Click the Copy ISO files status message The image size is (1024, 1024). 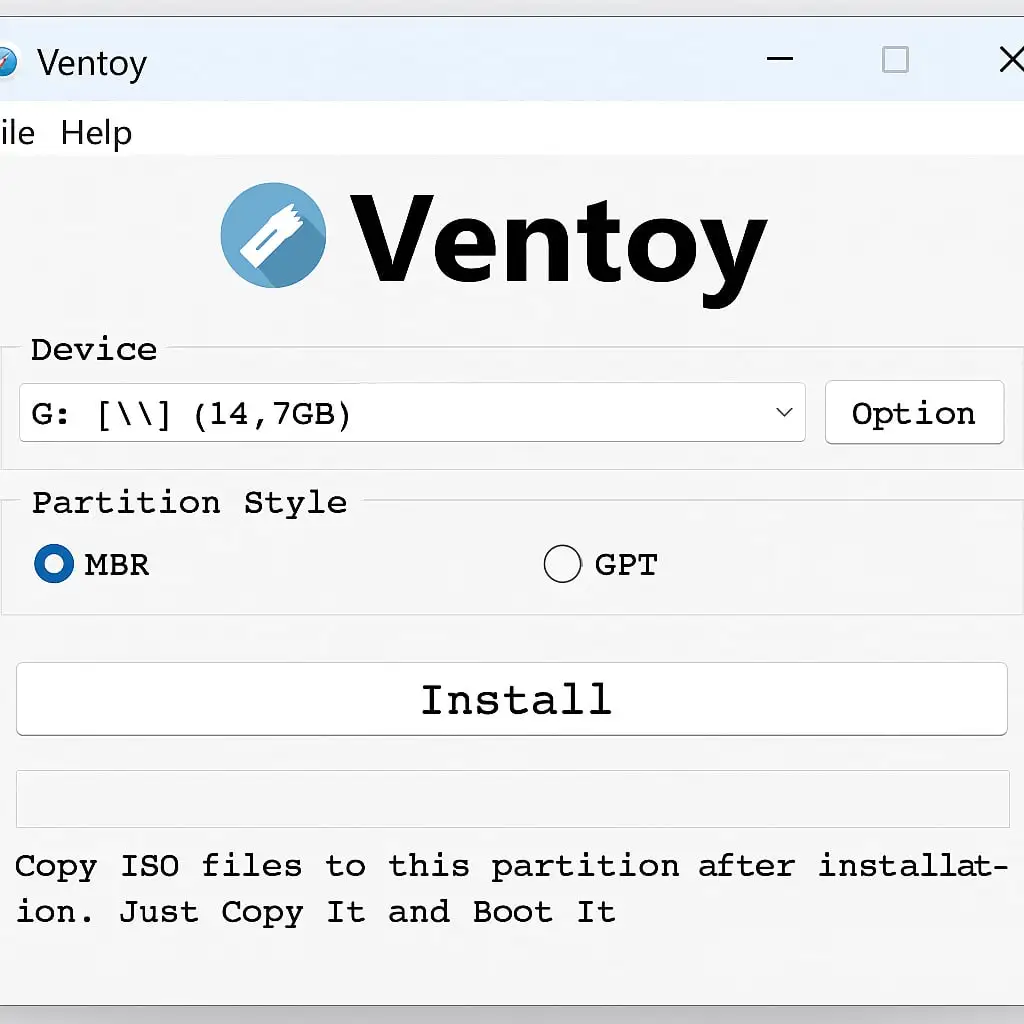tap(512, 889)
